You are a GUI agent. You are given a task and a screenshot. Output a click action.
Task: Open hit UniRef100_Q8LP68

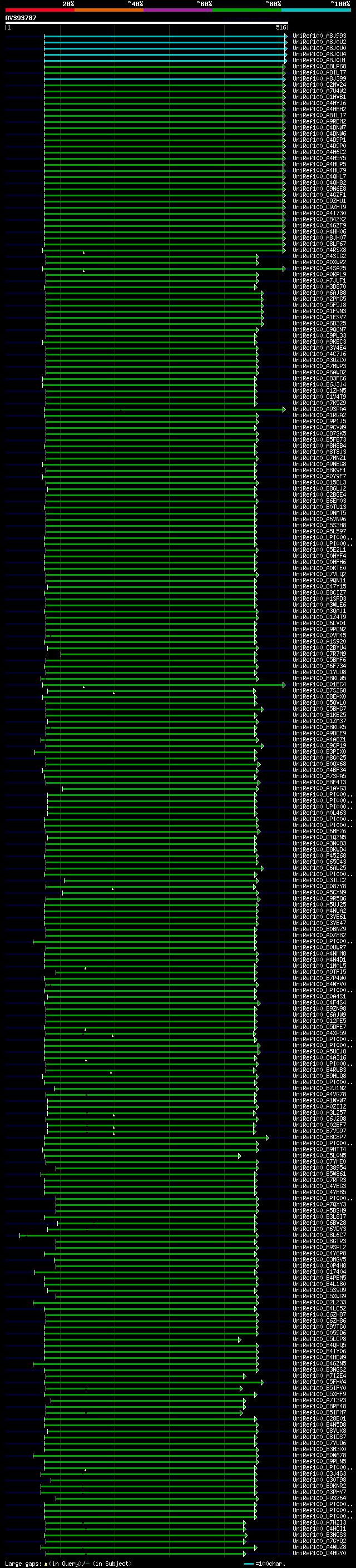(319, 66)
